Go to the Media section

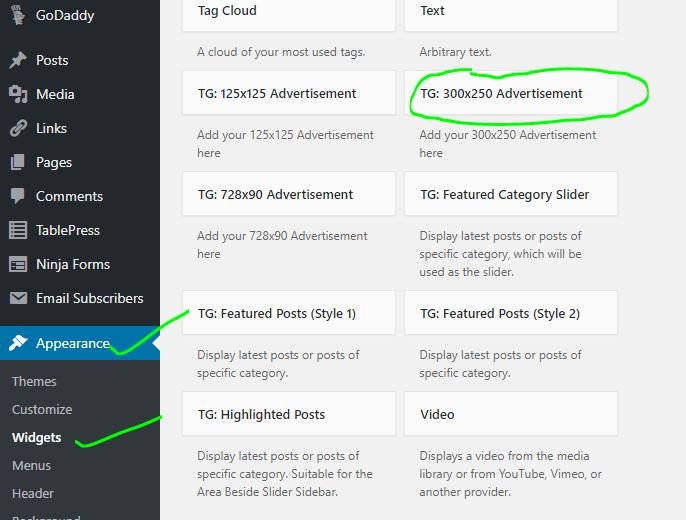click(80, 94)
